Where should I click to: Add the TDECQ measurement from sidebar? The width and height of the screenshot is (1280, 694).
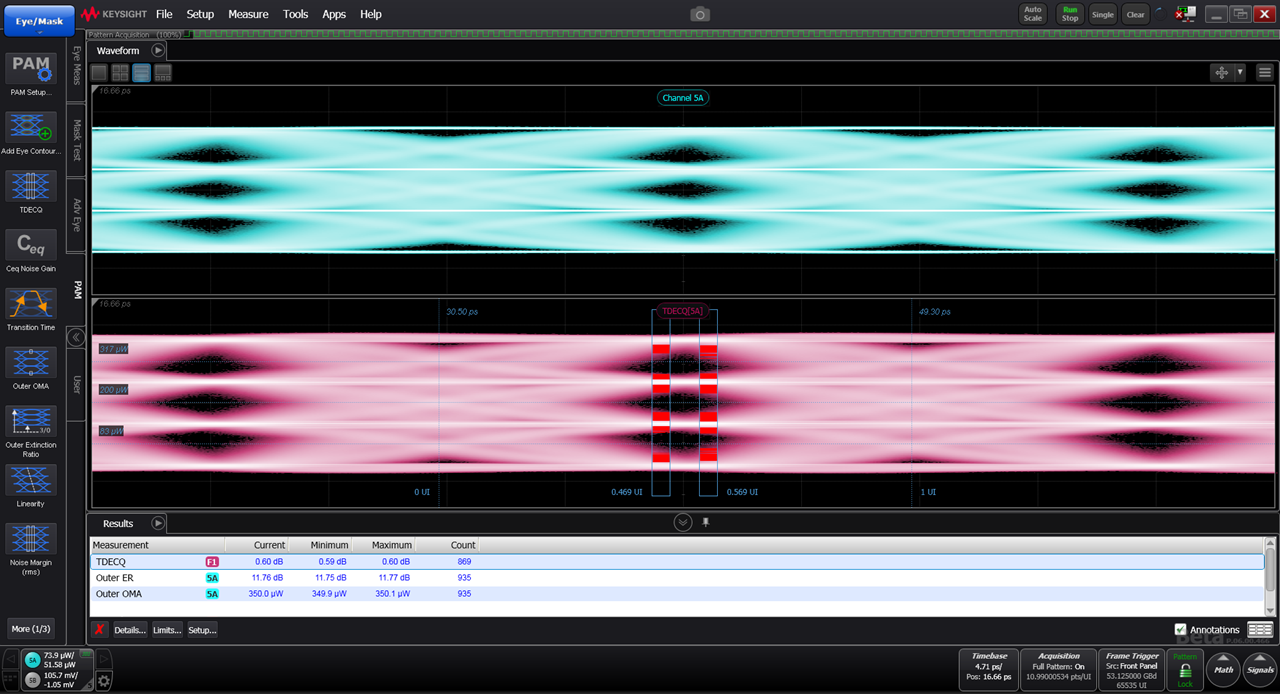pos(31,187)
